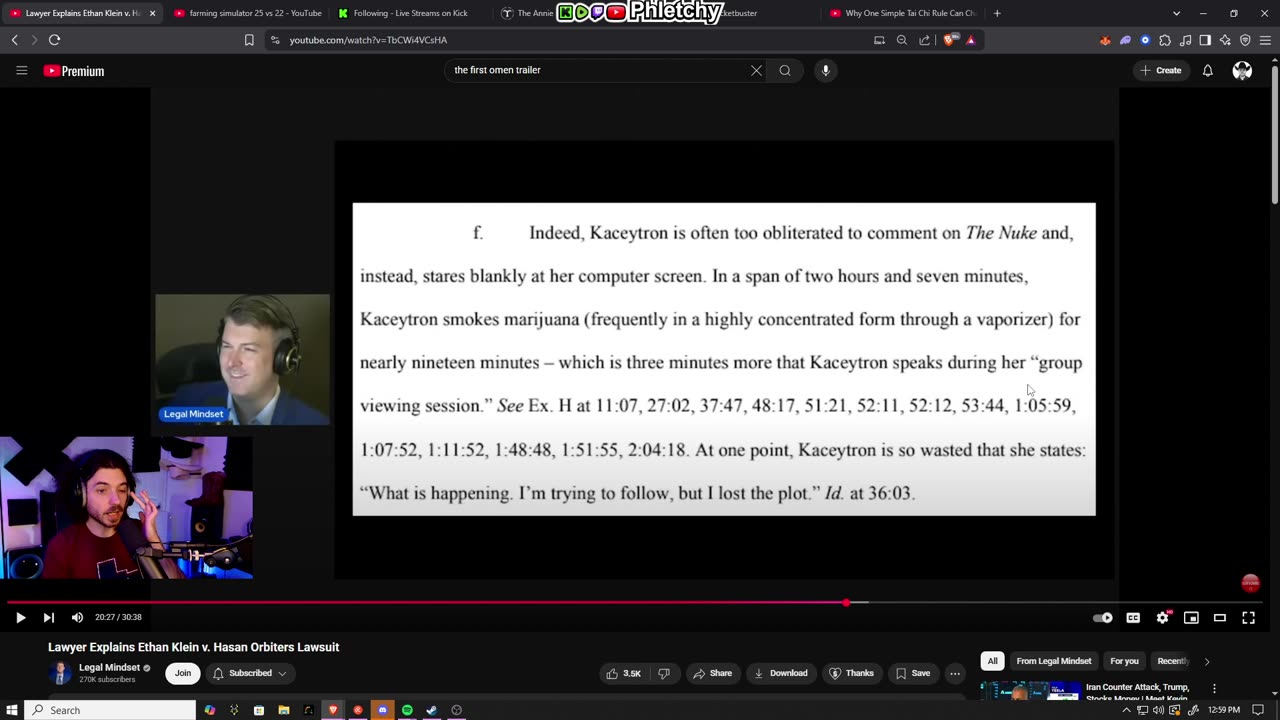Go back in browser history
1280x720 pixels.
(14, 40)
